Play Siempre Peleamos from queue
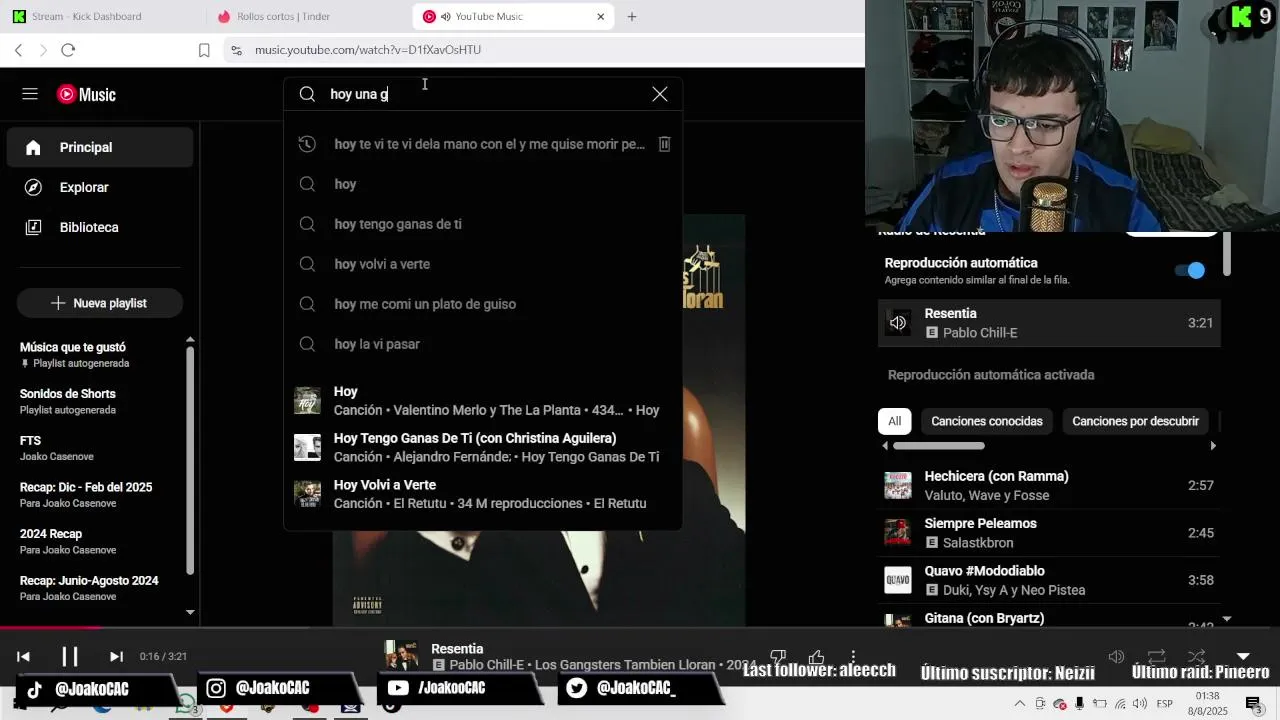The height and width of the screenshot is (720, 1280). pyautogui.click(x=1049, y=533)
